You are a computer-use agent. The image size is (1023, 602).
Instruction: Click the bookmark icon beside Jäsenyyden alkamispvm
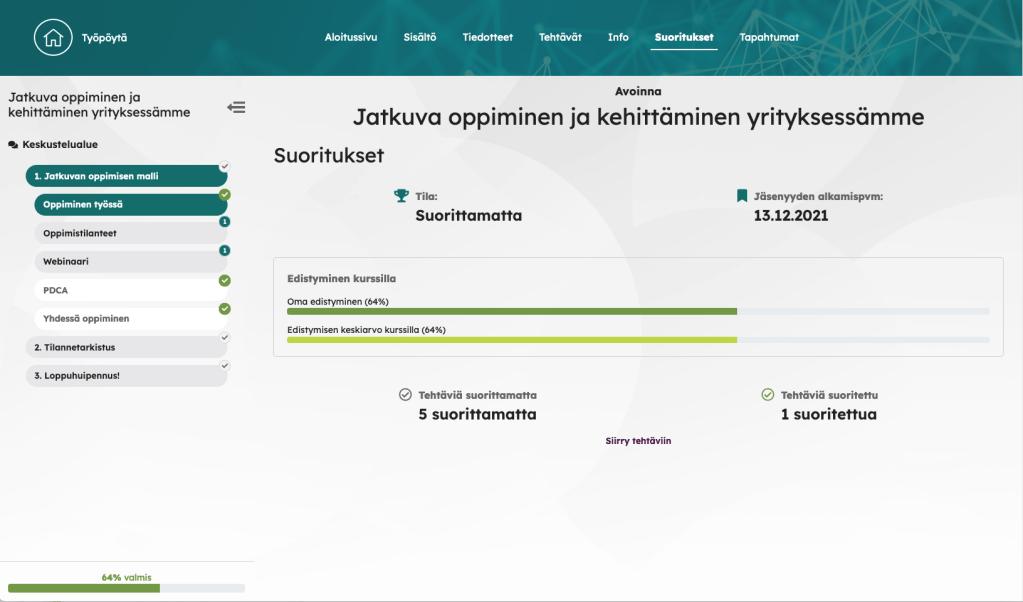coord(742,196)
